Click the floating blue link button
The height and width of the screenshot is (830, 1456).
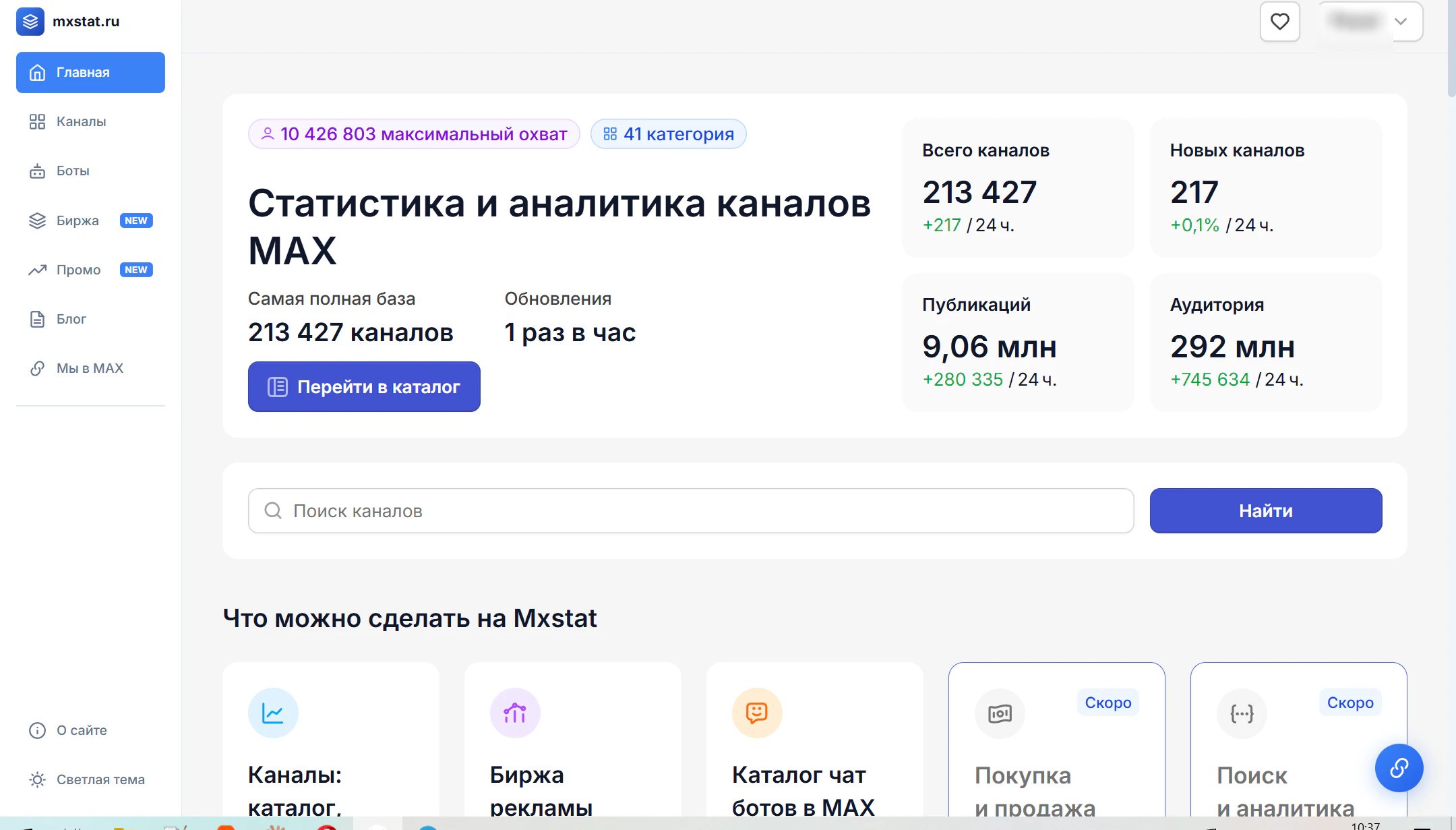1399,768
